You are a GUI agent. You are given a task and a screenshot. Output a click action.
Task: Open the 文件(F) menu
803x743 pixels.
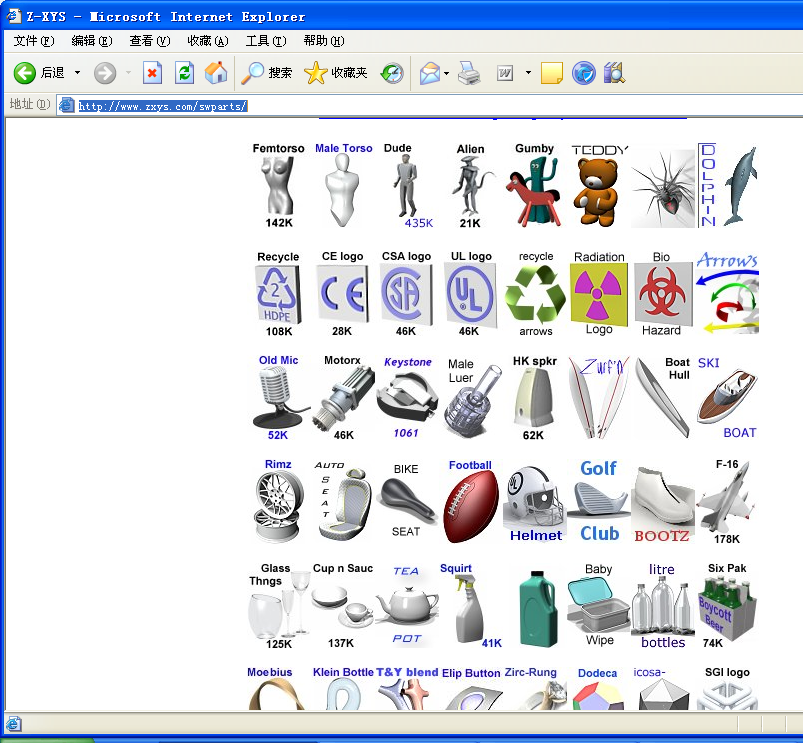pyautogui.click(x=33, y=41)
